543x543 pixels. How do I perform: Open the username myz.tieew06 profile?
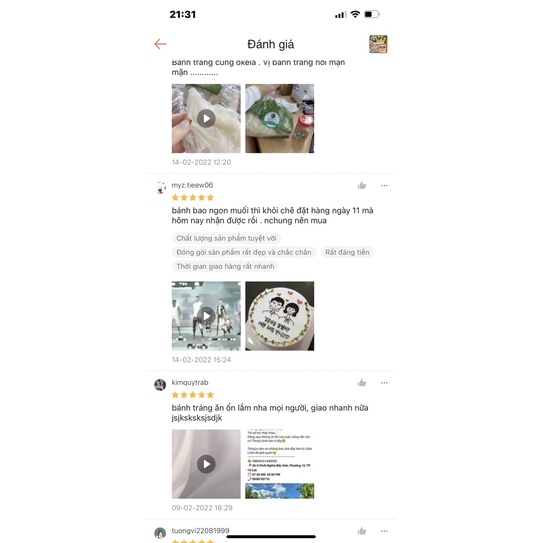192,185
